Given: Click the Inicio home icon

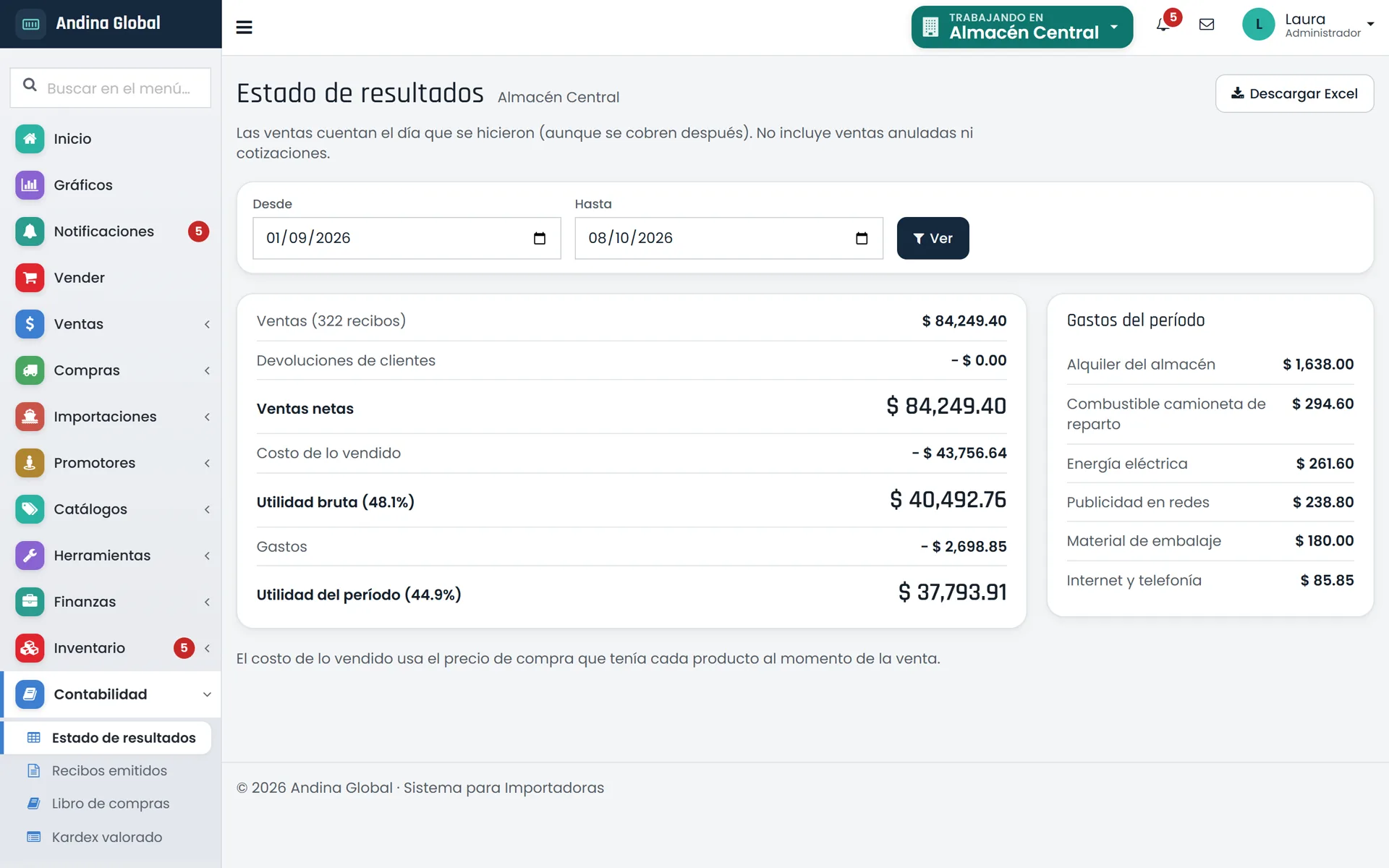Looking at the screenshot, I should pos(30,139).
